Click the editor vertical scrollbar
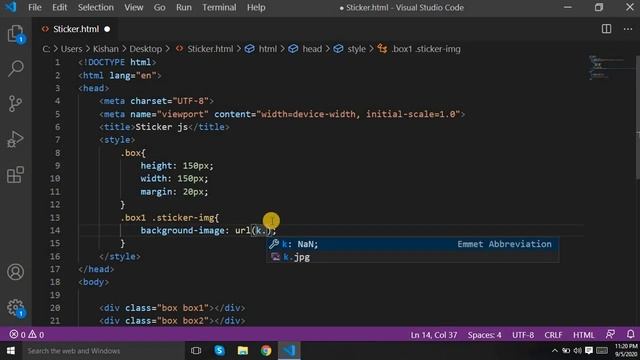 click(637, 118)
